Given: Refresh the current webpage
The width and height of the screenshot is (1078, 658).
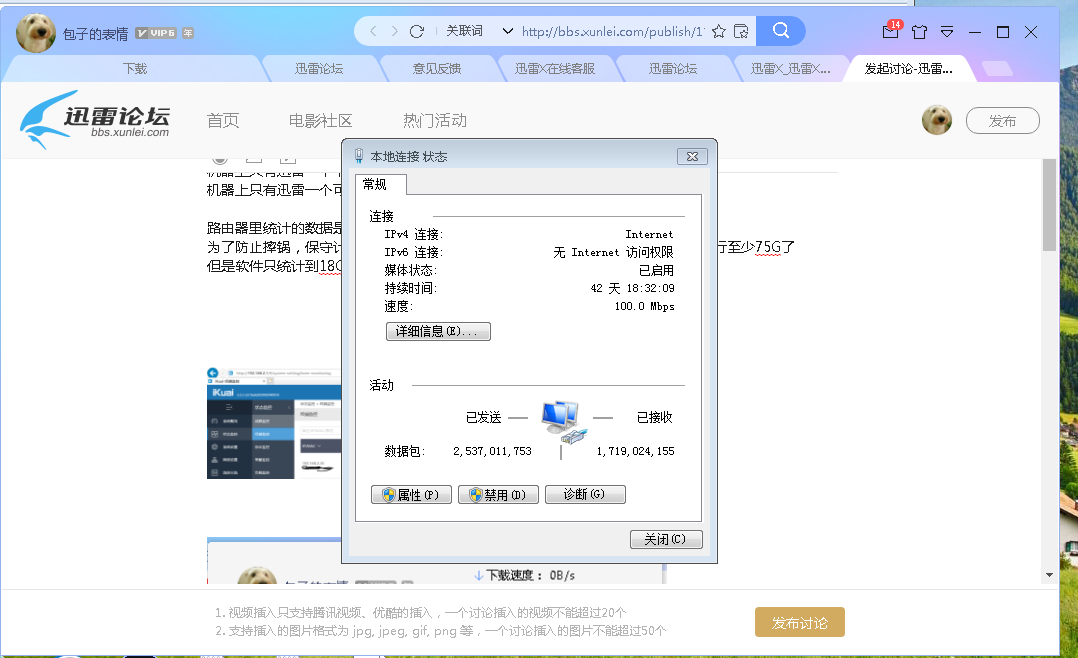Looking at the screenshot, I should click(416, 30).
